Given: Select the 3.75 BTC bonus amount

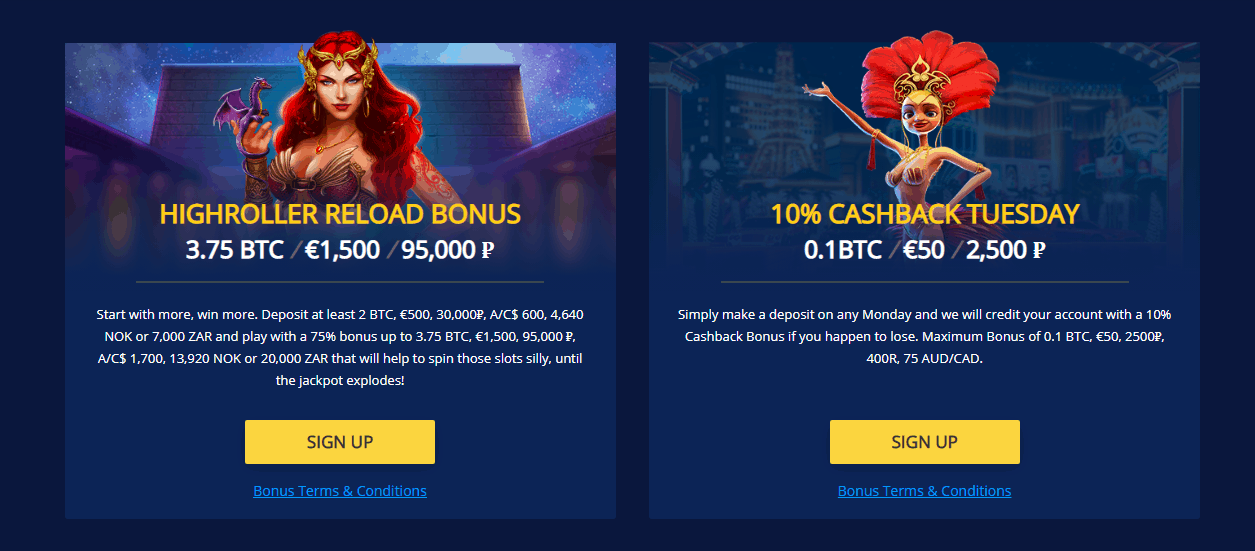Looking at the screenshot, I should [236, 250].
